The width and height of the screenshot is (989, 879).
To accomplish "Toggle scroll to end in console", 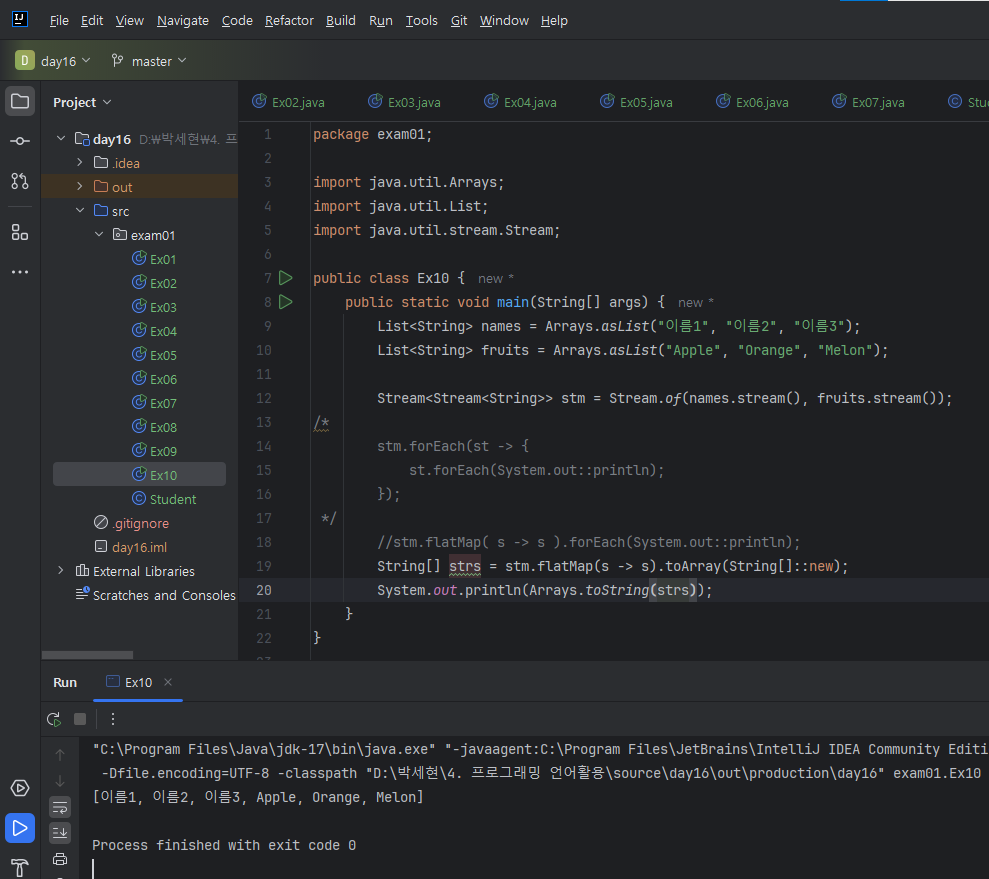I will click(60, 832).
